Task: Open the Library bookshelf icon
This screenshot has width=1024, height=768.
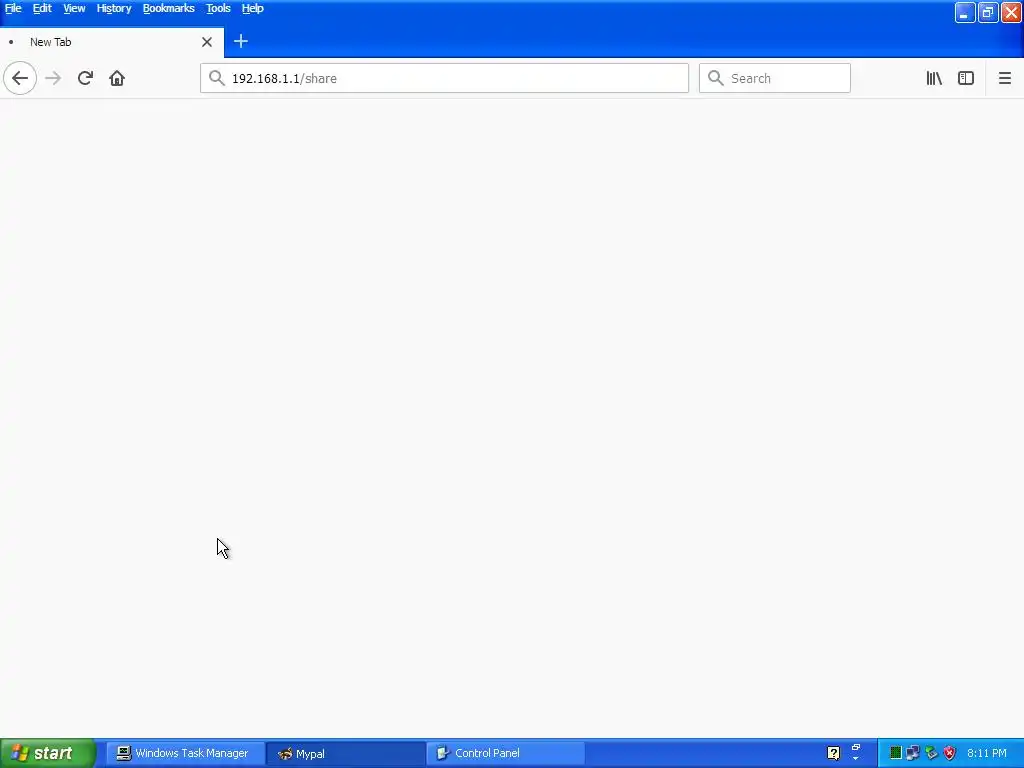Action: (x=934, y=78)
